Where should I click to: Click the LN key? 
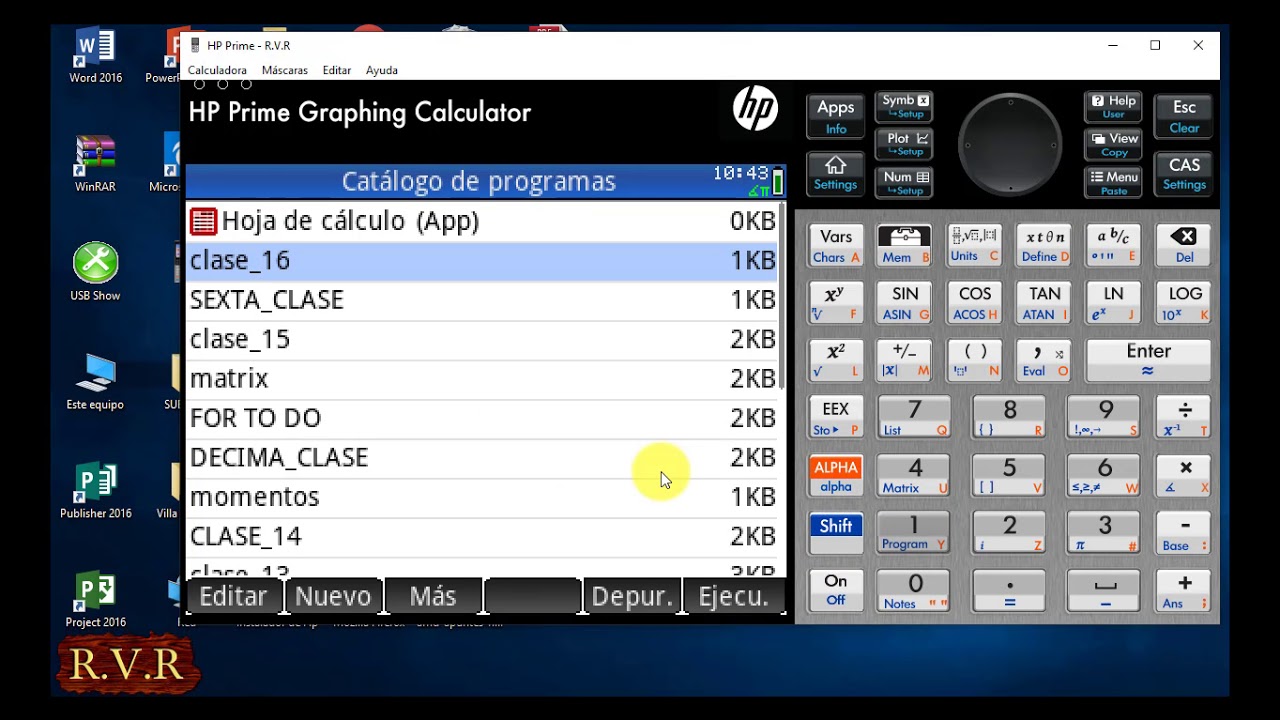coord(1114,304)
